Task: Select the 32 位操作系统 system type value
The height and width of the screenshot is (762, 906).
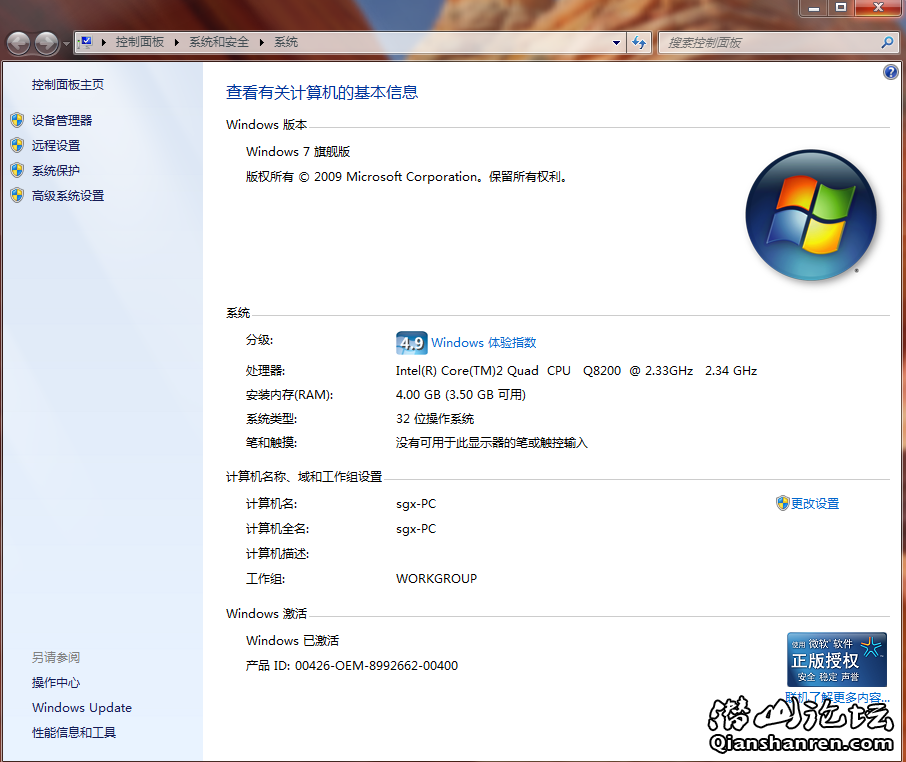Action: point(435,419)
